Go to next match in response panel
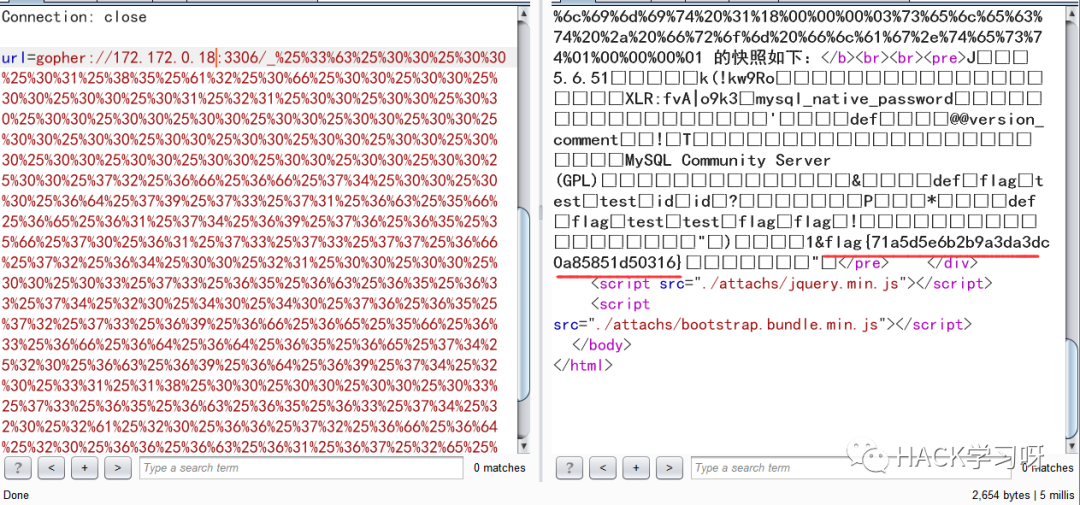The image size is (1080, 505). coord(669,468)
